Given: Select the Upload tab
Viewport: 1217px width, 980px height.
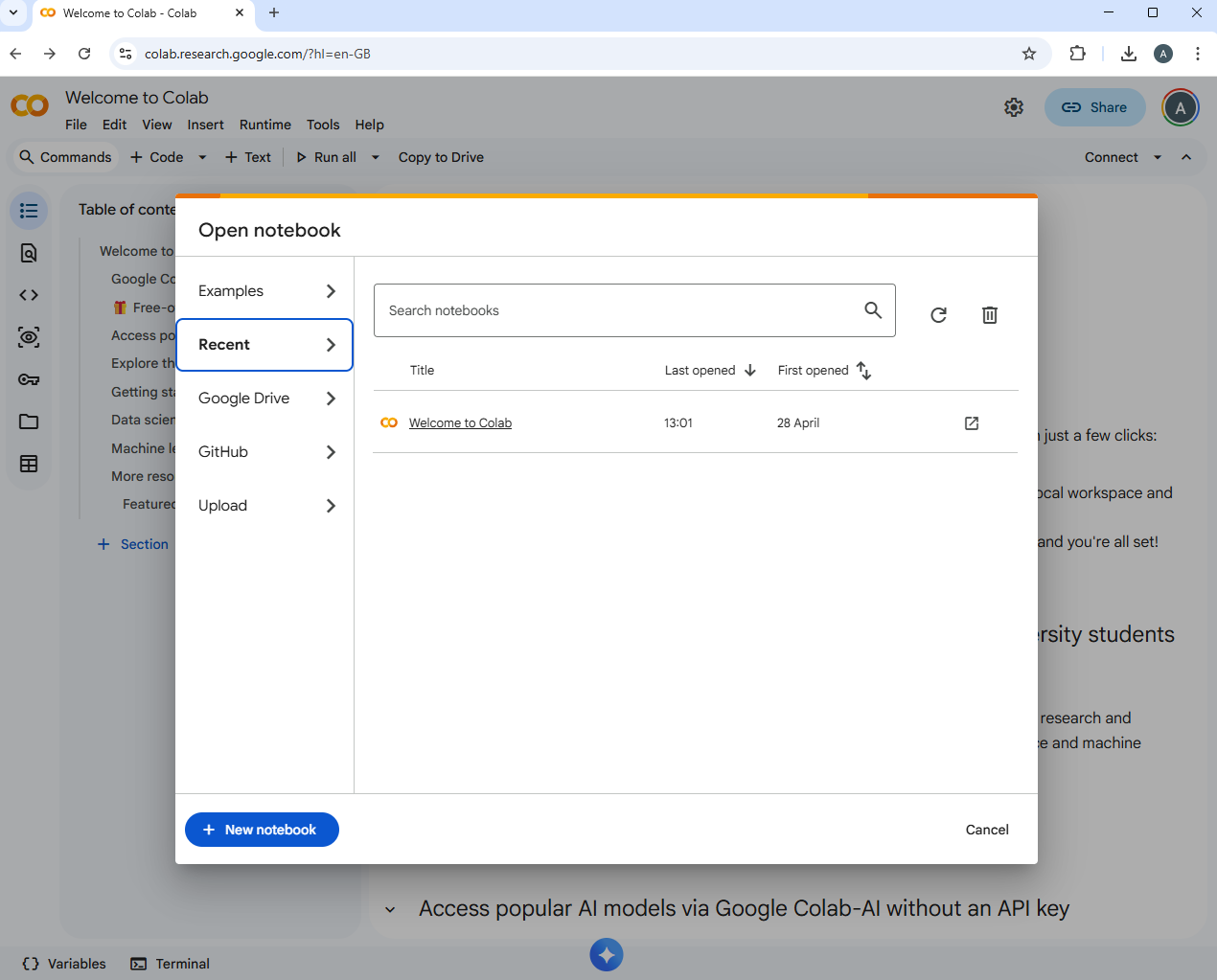Looking at the screenshot, I should tap(264, 506).
